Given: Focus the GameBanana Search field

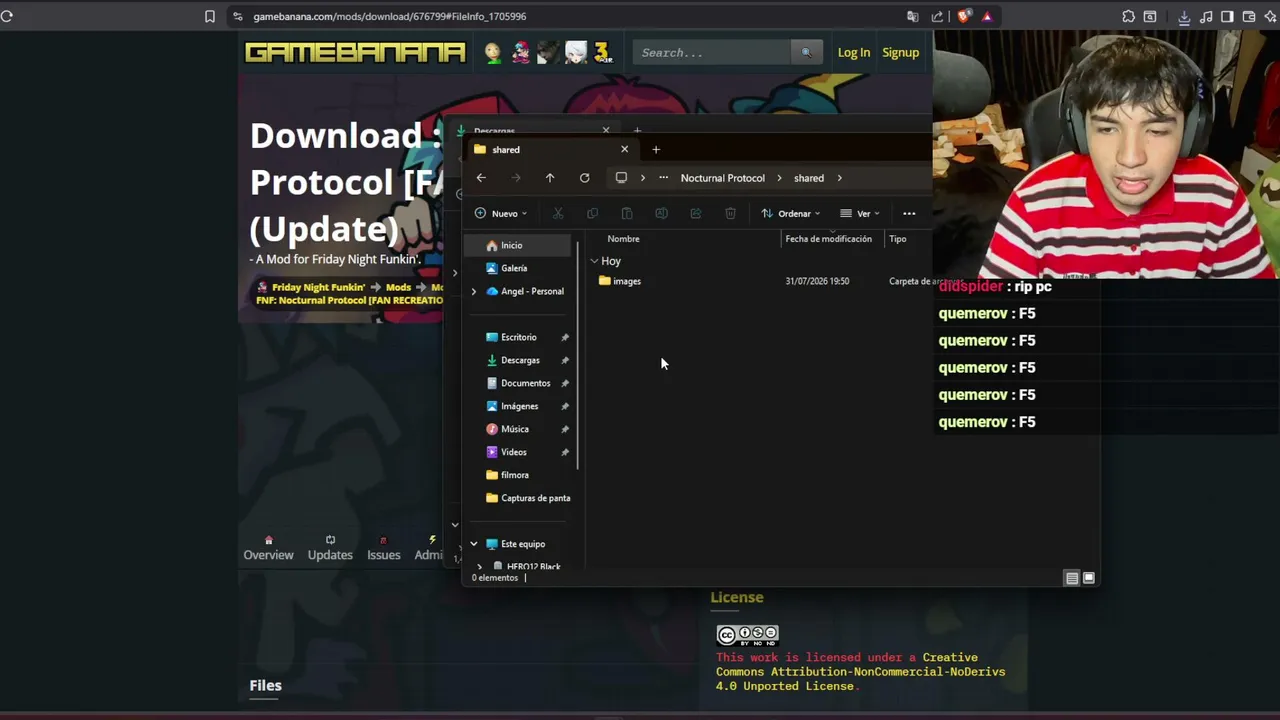Looking at the screenshot, I should [712, 53].
